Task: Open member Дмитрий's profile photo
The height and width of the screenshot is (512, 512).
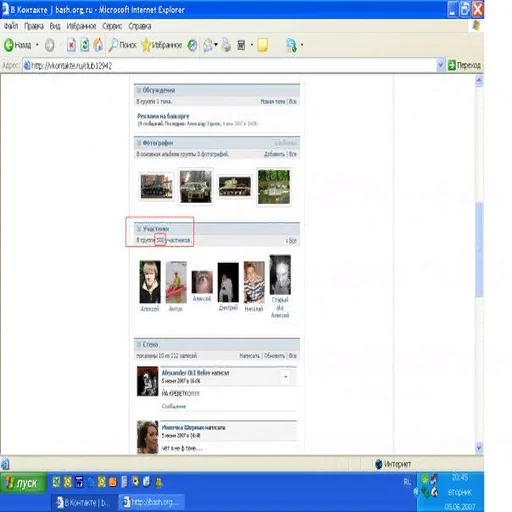Action: tap(228, 282)
